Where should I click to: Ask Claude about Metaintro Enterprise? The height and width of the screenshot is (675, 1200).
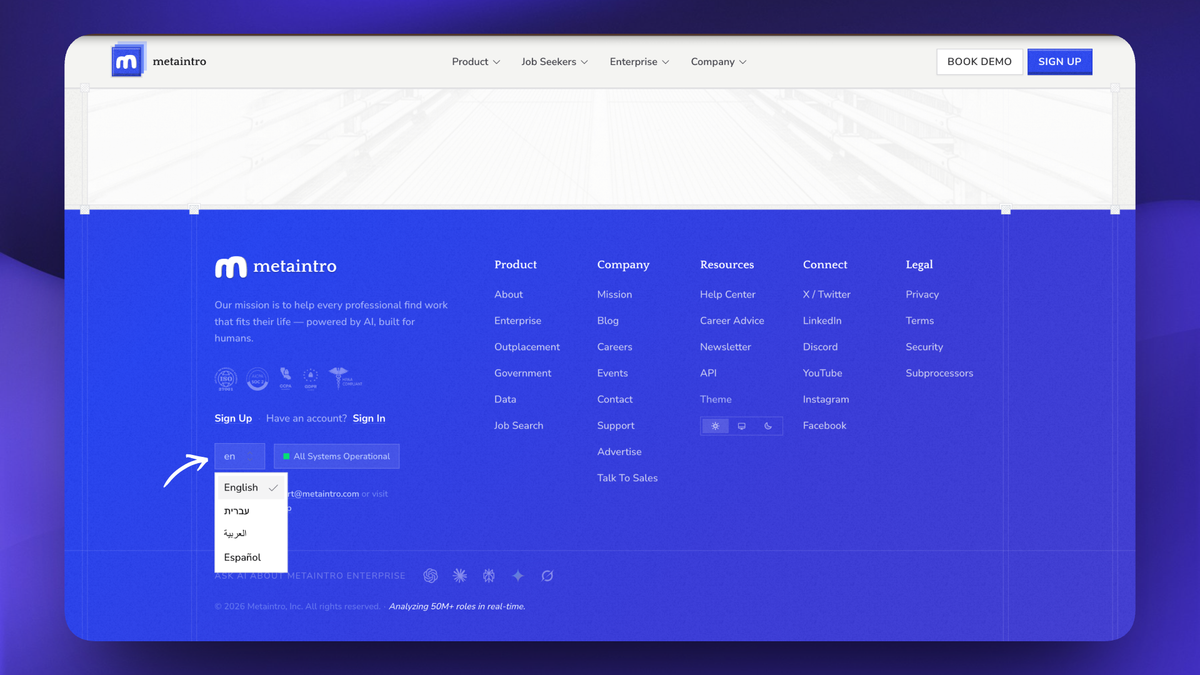click(460, 576)
